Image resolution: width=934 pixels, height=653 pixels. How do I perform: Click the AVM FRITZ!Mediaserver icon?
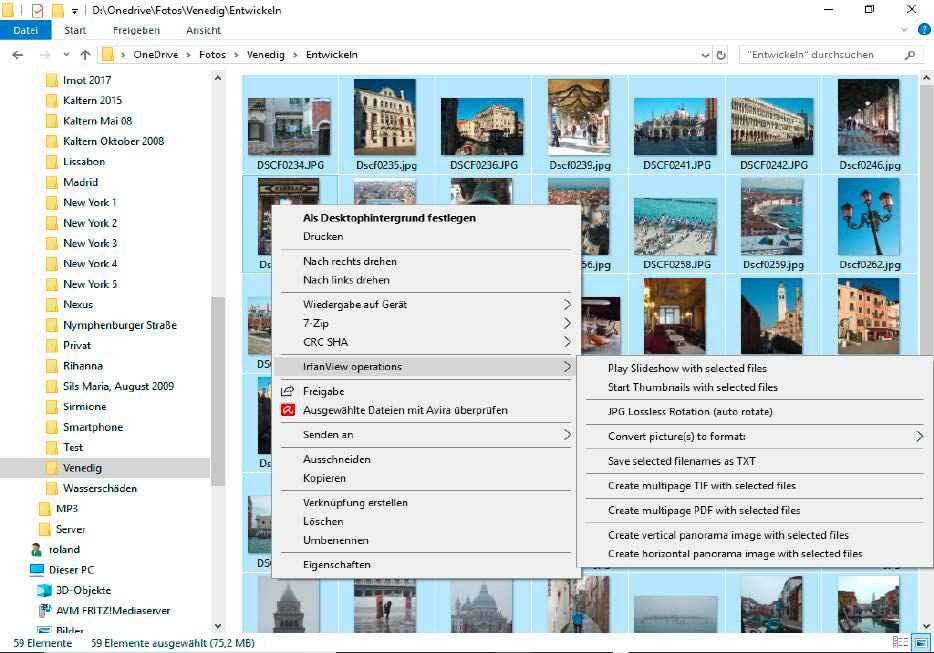[x=44, y=610]
